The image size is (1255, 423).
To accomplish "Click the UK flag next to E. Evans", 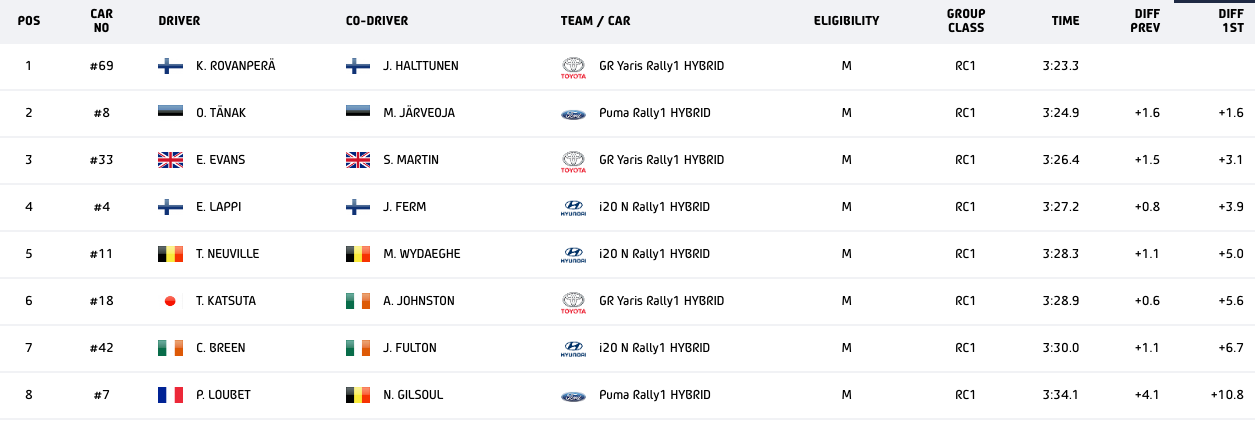I will (x=170, y=160).
